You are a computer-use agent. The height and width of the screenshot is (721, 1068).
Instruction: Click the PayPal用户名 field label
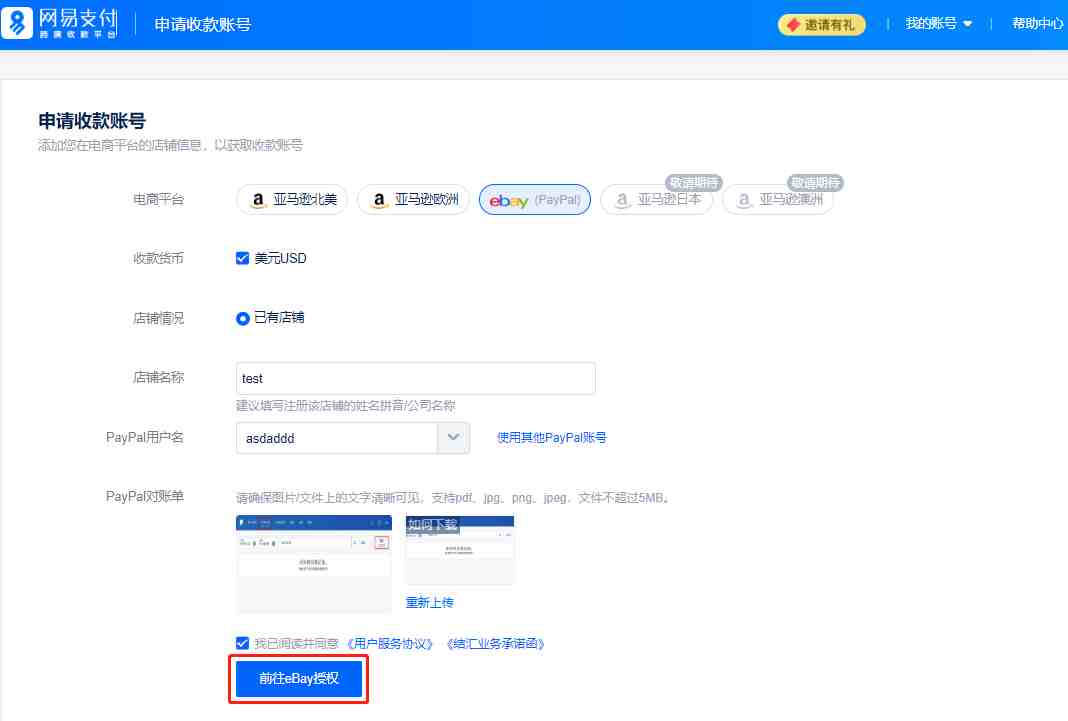point(145,437)
